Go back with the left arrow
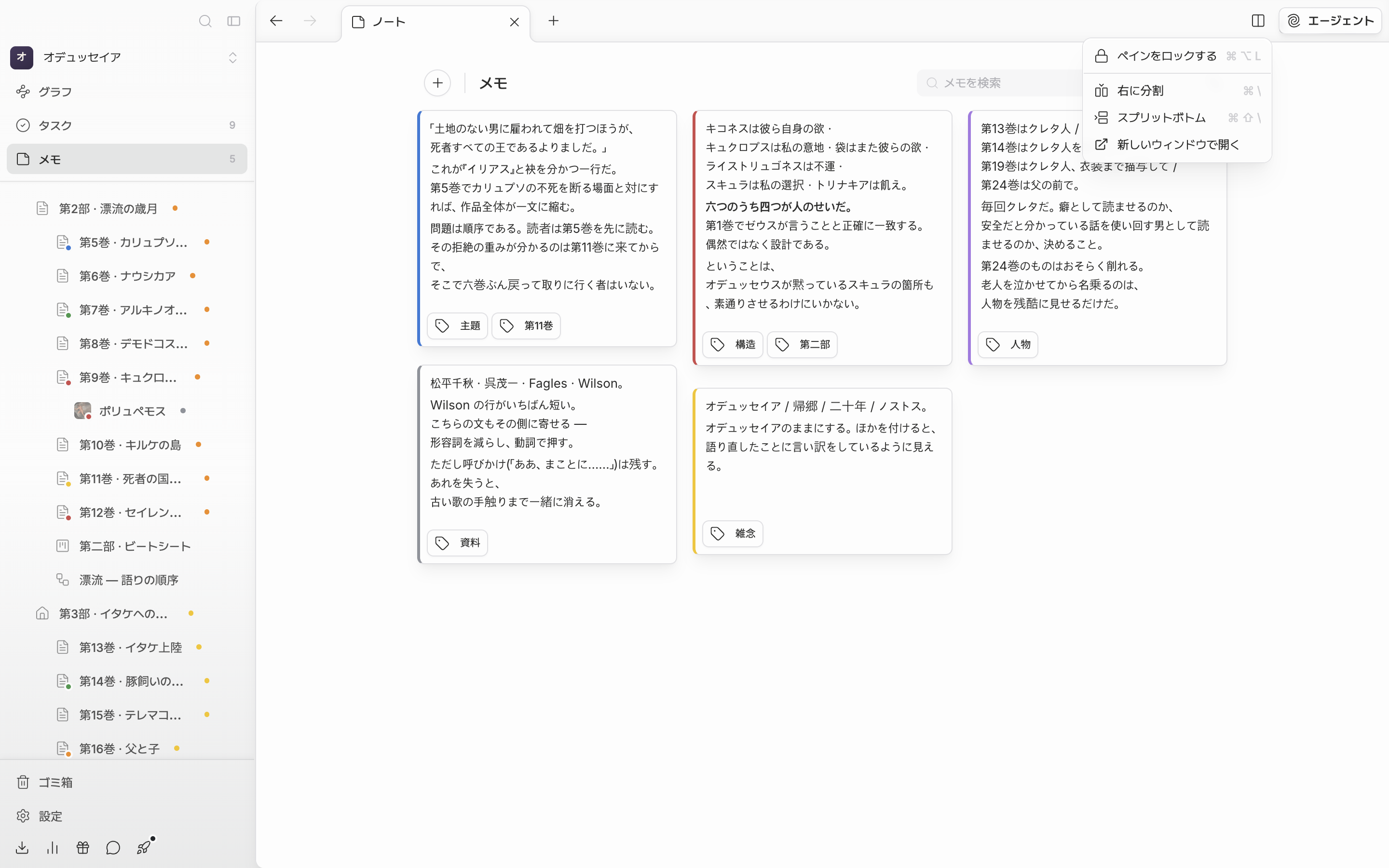Image resolution: width=1389 pixels, height=868 pixels. pos(276,21)
